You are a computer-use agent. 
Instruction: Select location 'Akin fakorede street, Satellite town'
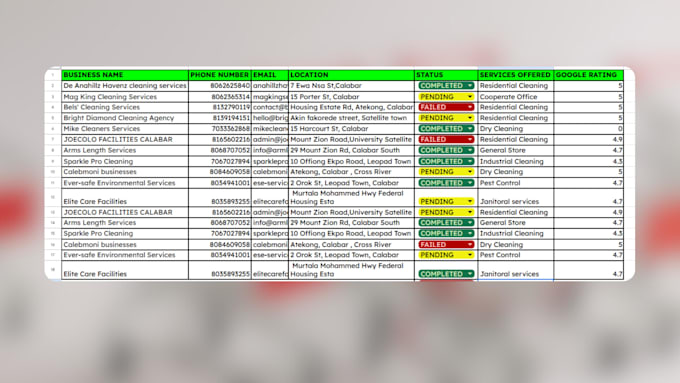tap(351, 118)
